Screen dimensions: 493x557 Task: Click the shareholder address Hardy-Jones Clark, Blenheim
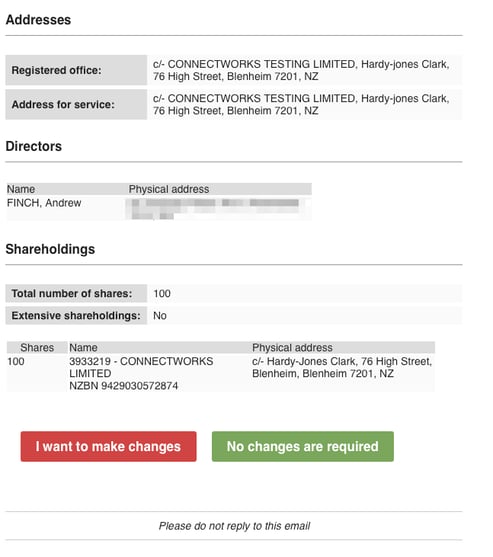pyautogui.click(x=342, y=367)
